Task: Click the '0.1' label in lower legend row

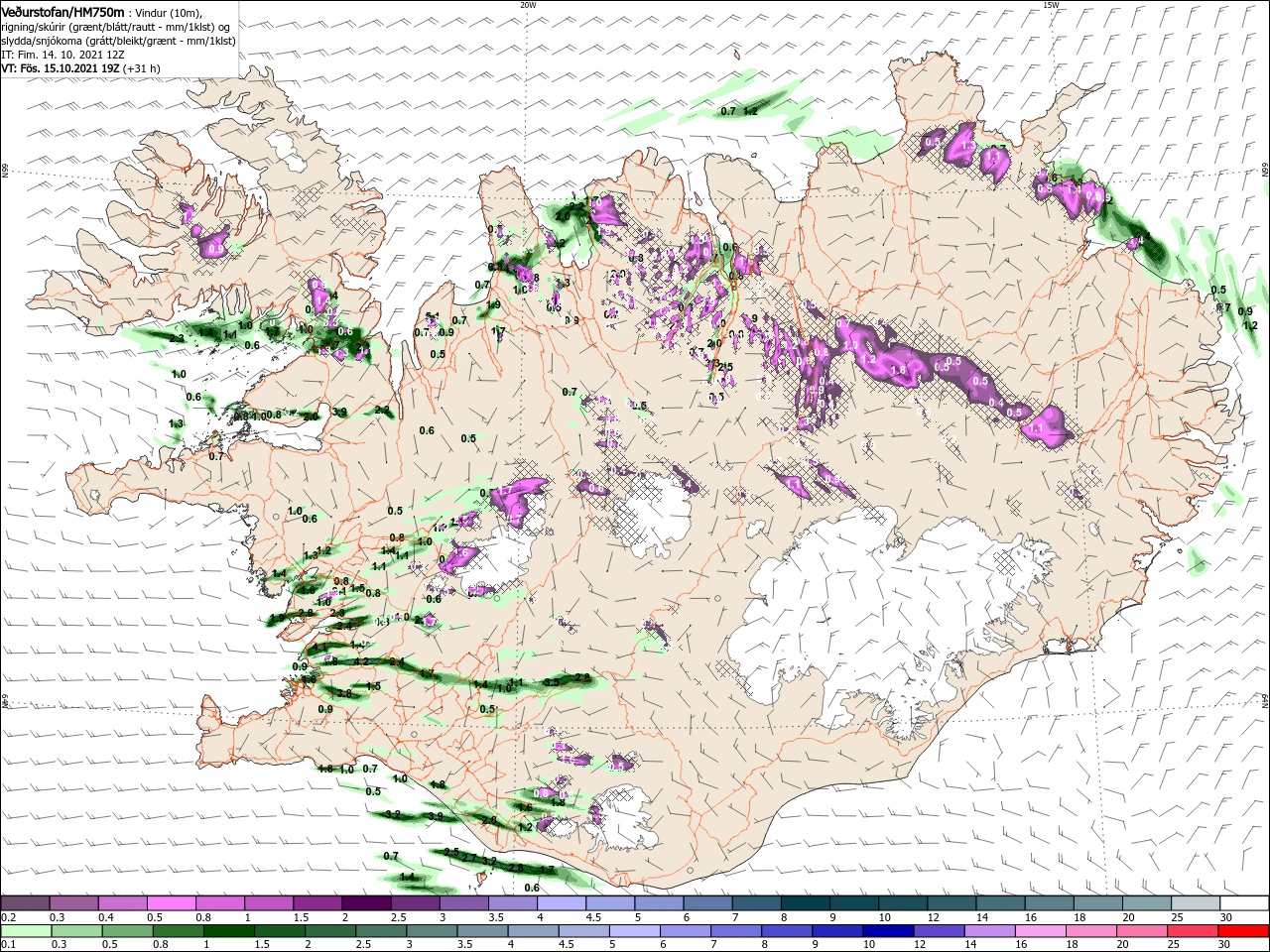Action: pos(8,945)
